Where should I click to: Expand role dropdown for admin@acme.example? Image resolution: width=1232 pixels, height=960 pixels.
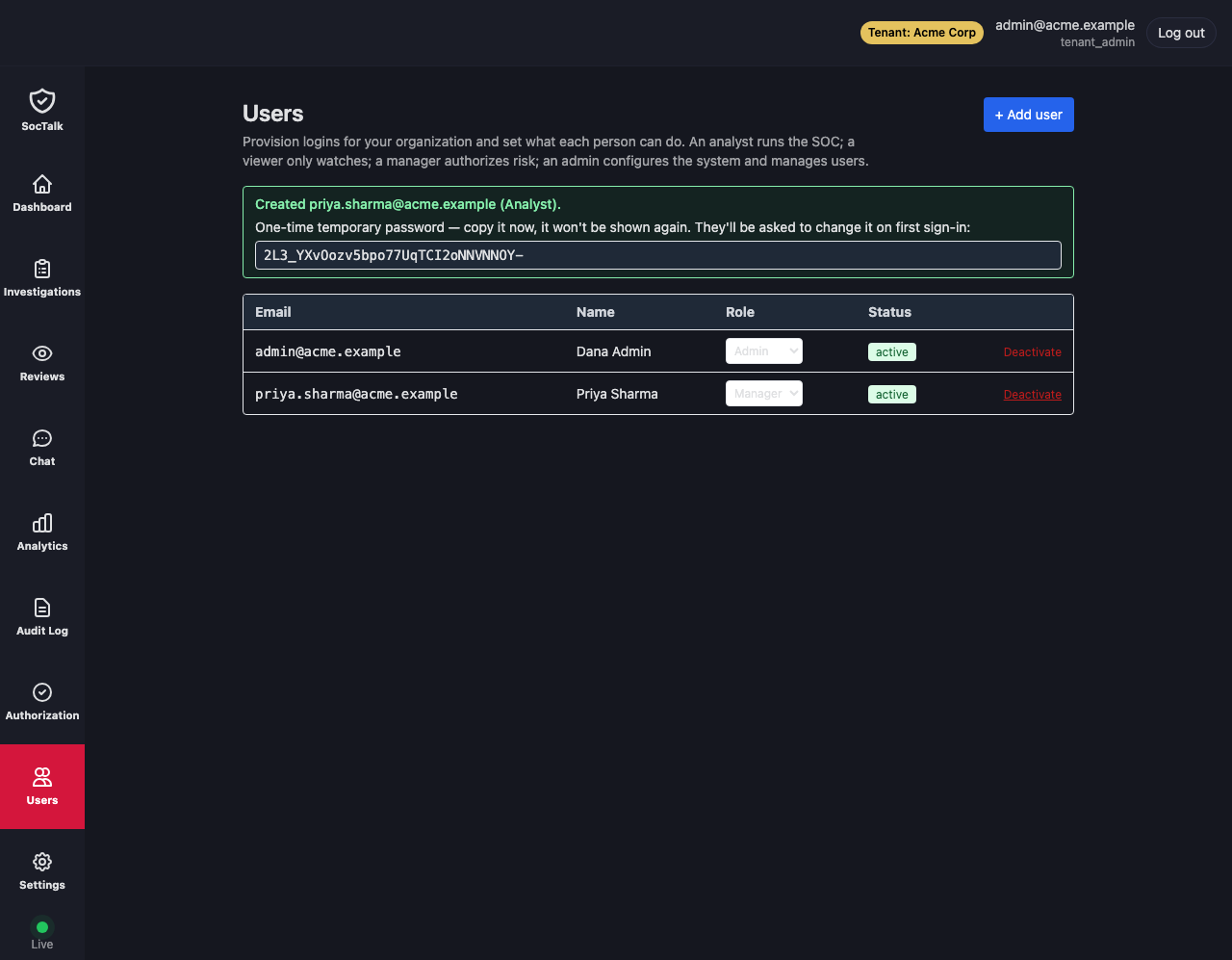click(764, 351)
